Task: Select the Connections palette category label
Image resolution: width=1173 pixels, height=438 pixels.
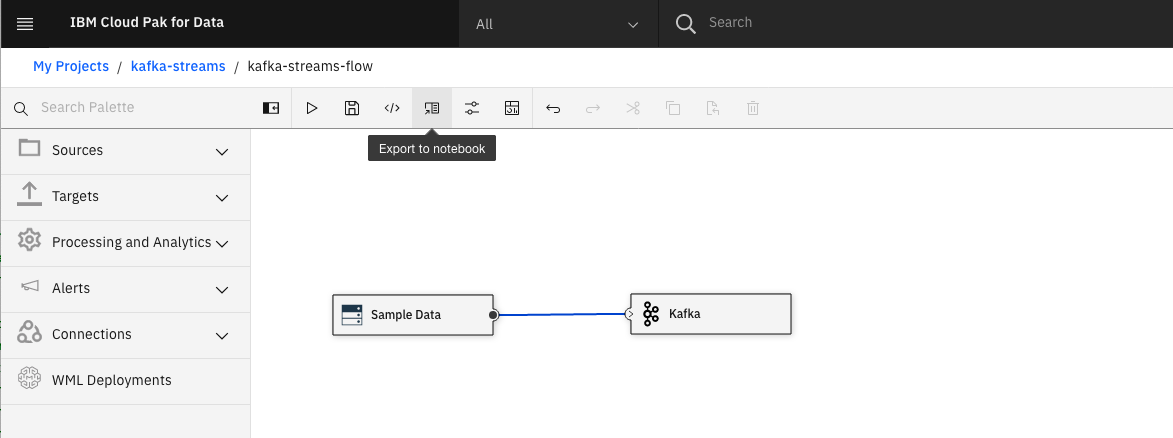Action: (92, 334)
